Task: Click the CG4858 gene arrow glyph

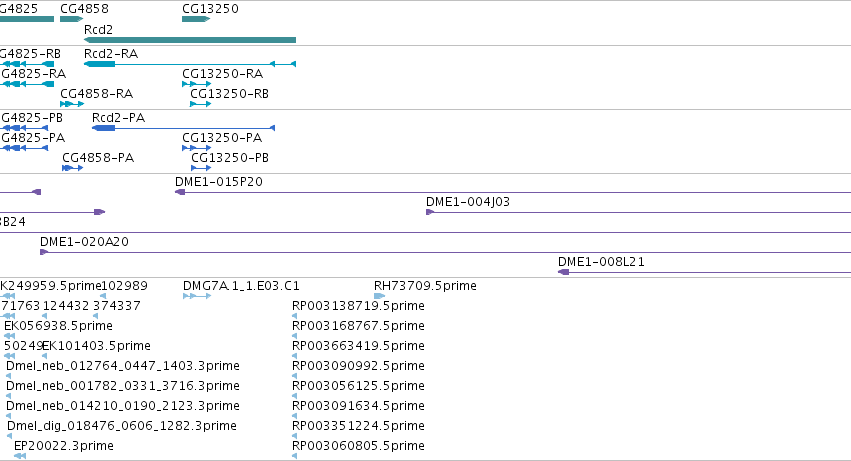Action: (72, 19)
